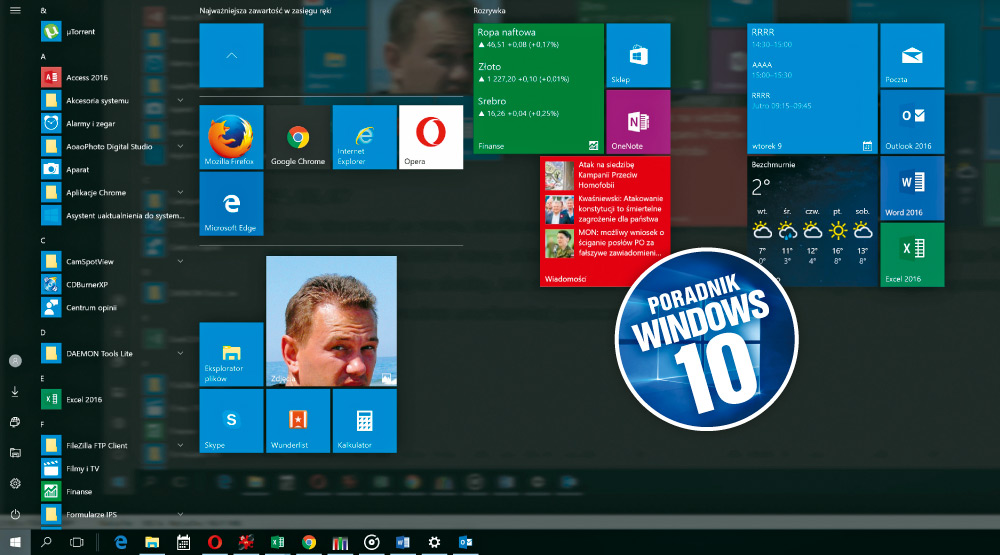Open the Excel 2016 tile
The image size is (1000, 555).
(x=912, y=254)
